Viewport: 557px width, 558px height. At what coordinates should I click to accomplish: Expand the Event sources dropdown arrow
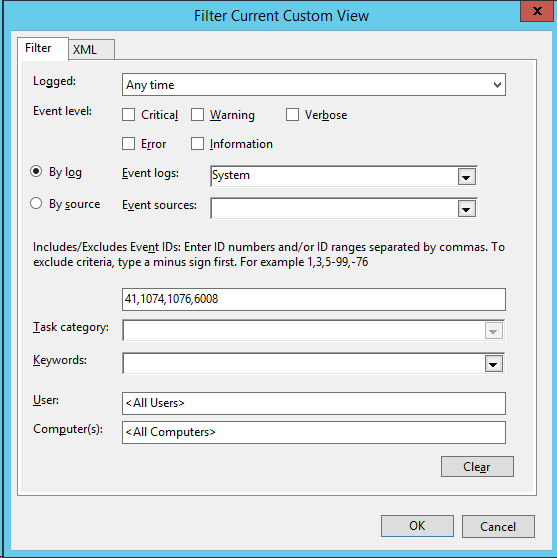pos(467,209)
